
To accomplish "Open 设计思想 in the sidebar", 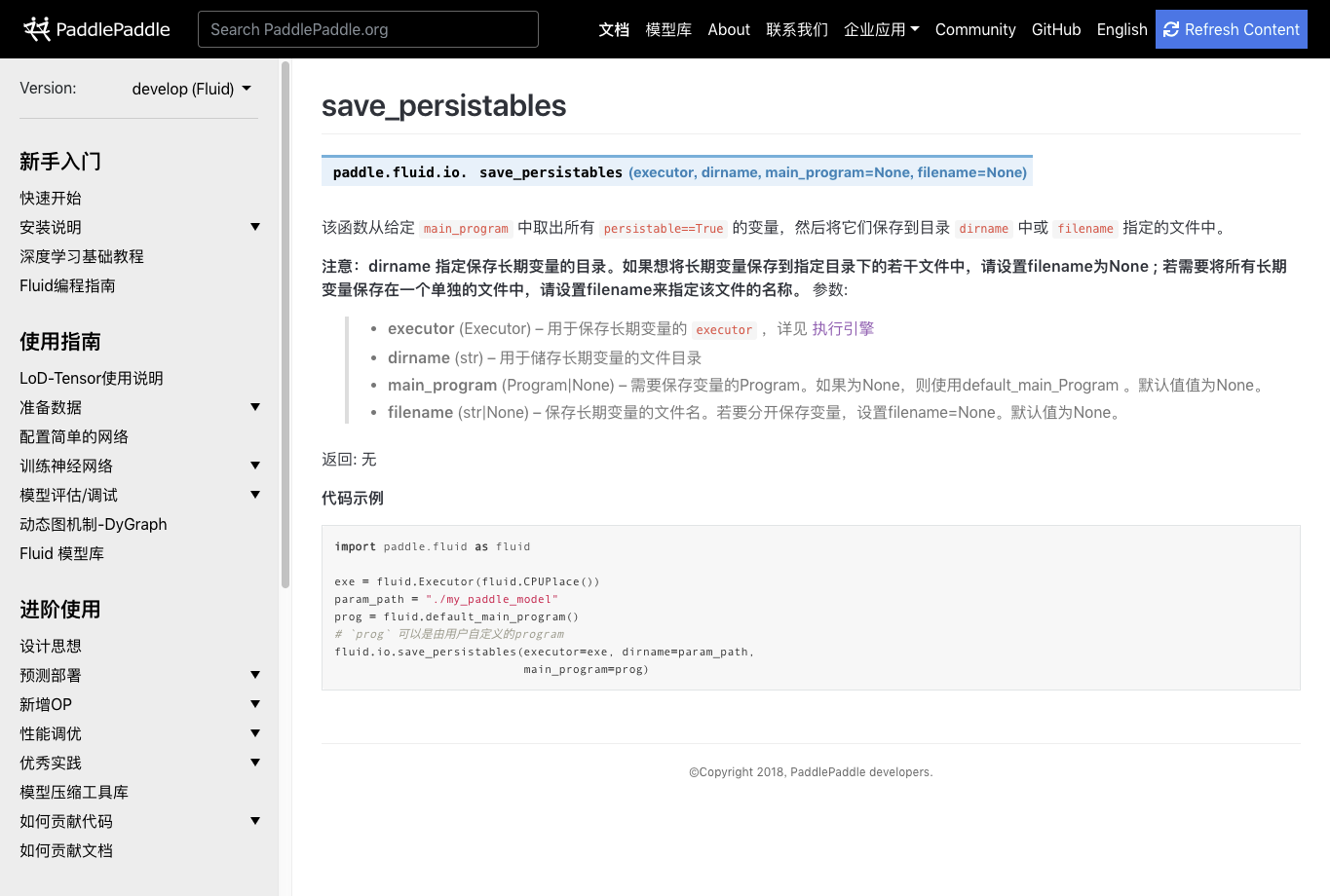I will tap(51, 646).
